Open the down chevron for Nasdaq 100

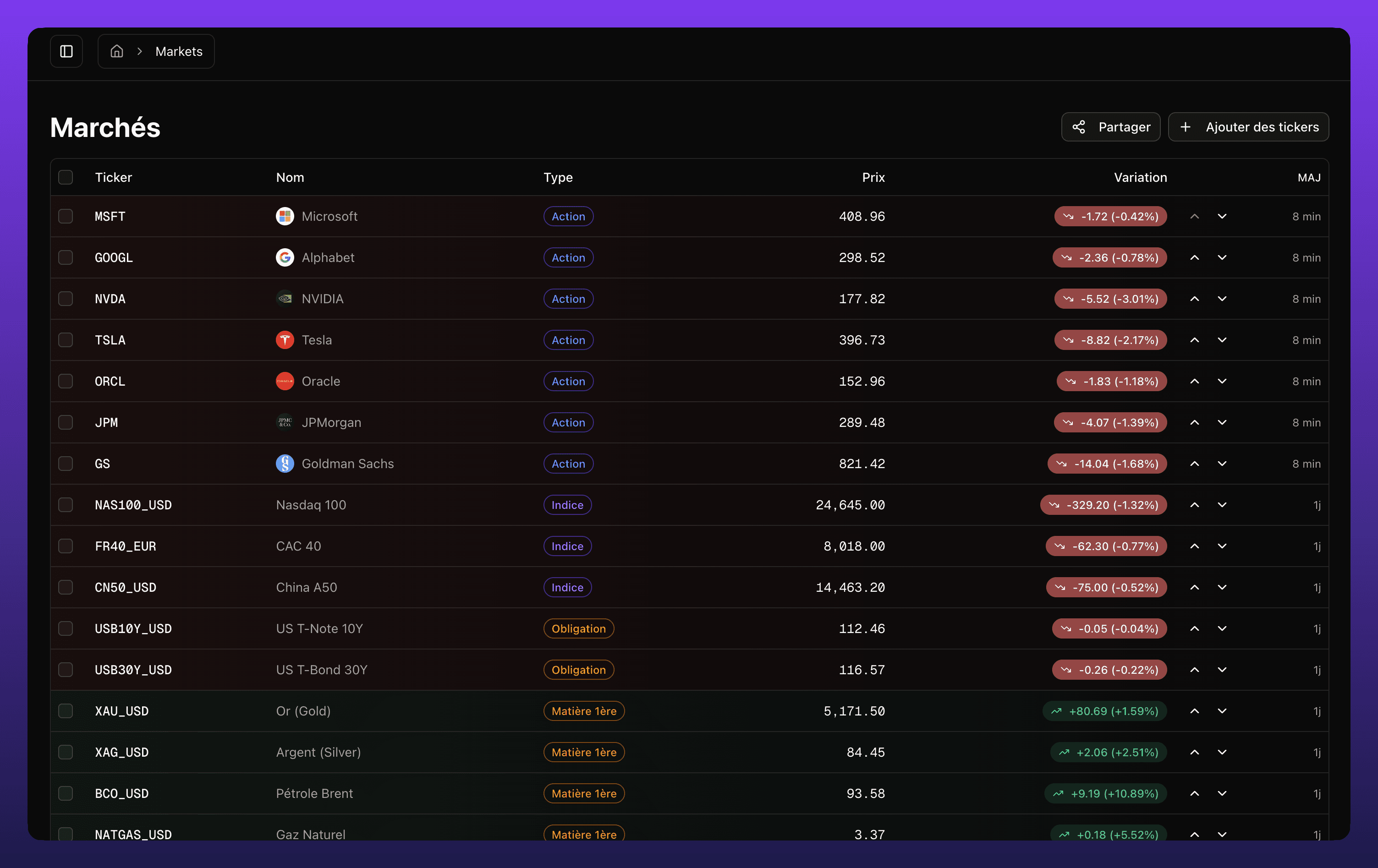click(x=1222, y=505)
